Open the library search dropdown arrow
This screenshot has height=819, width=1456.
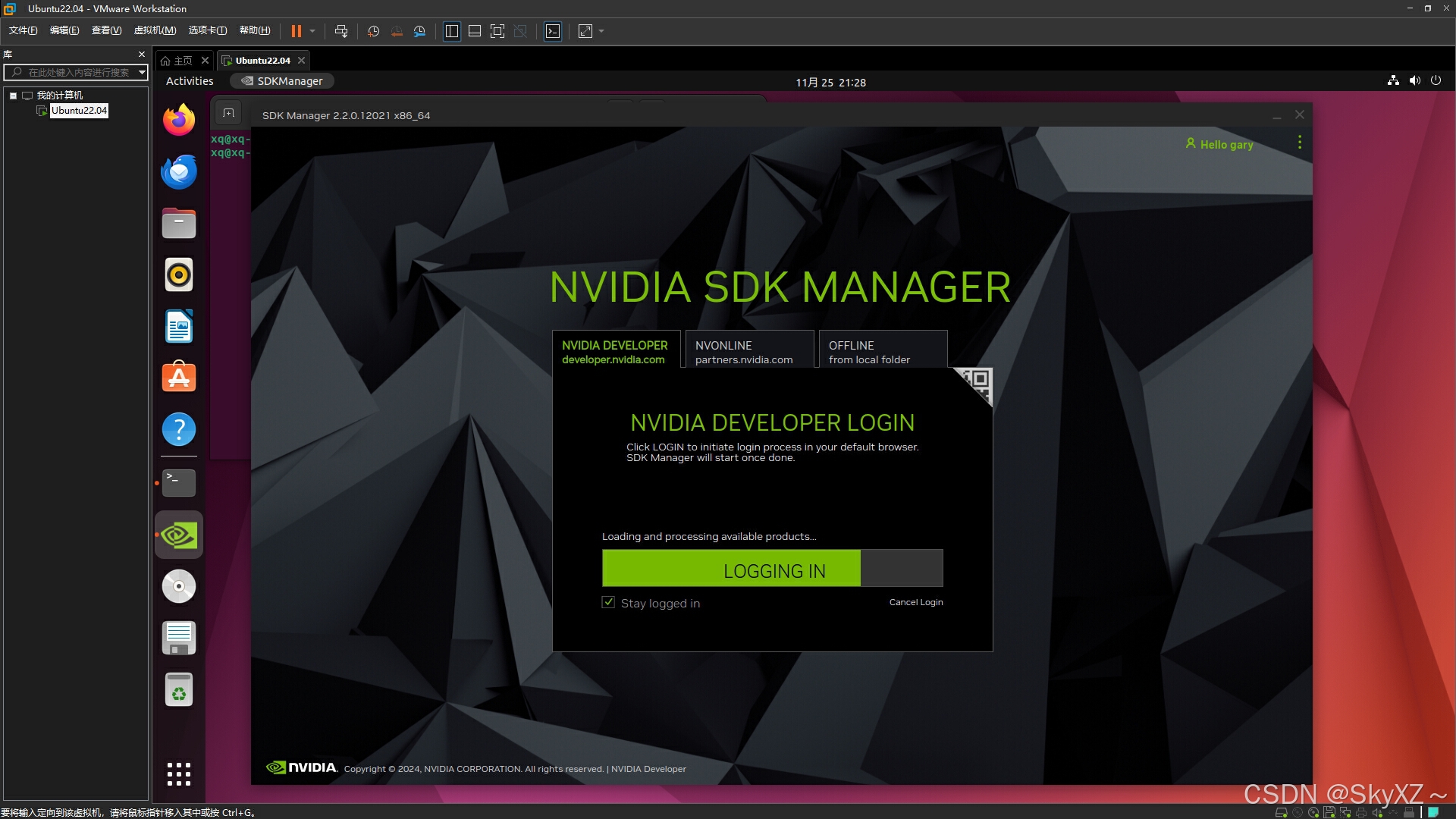[142, 72]
